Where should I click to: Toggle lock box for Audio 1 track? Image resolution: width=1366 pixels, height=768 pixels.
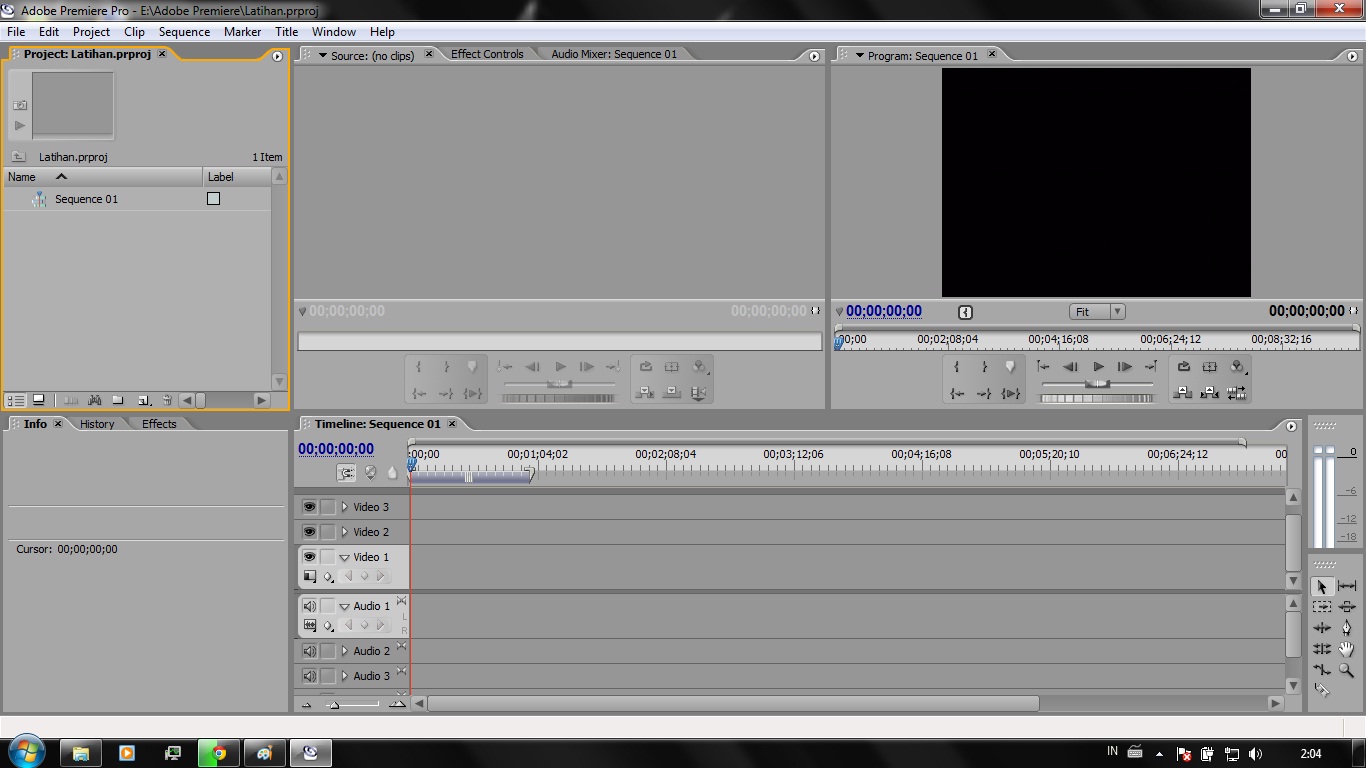(328, 606)
